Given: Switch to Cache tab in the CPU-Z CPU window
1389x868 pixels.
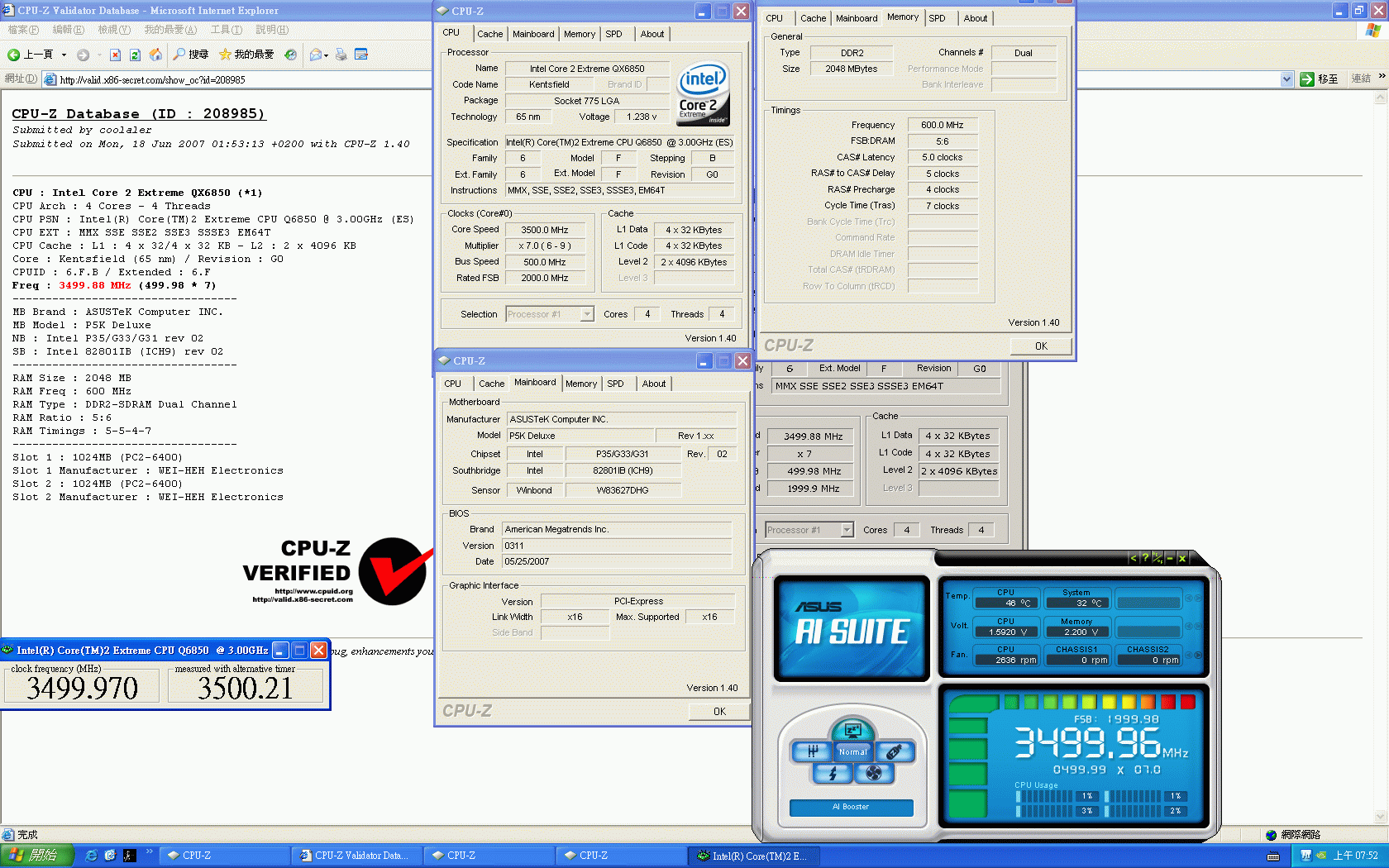Looking at the screenshot, I should click(489, 34).
